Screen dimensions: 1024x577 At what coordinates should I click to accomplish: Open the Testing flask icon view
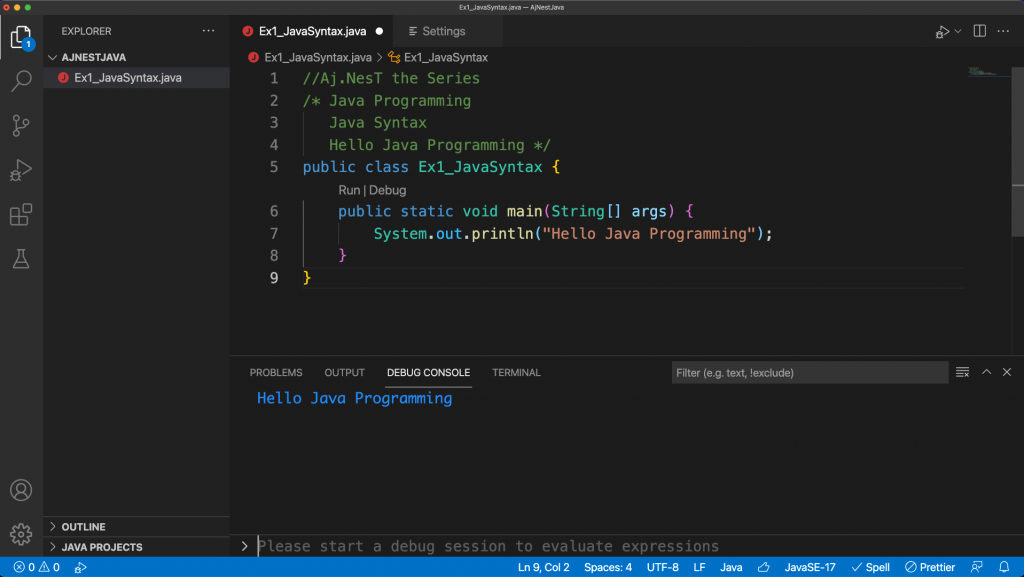click(21, 259)
